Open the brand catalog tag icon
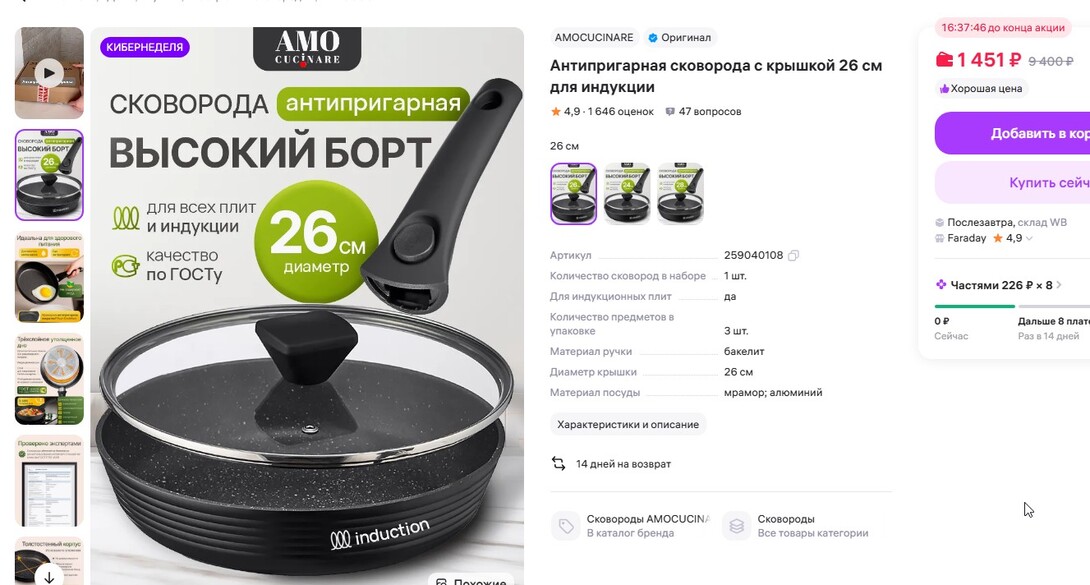This screenshot has height=585, width=1090. tap(566, 526)
